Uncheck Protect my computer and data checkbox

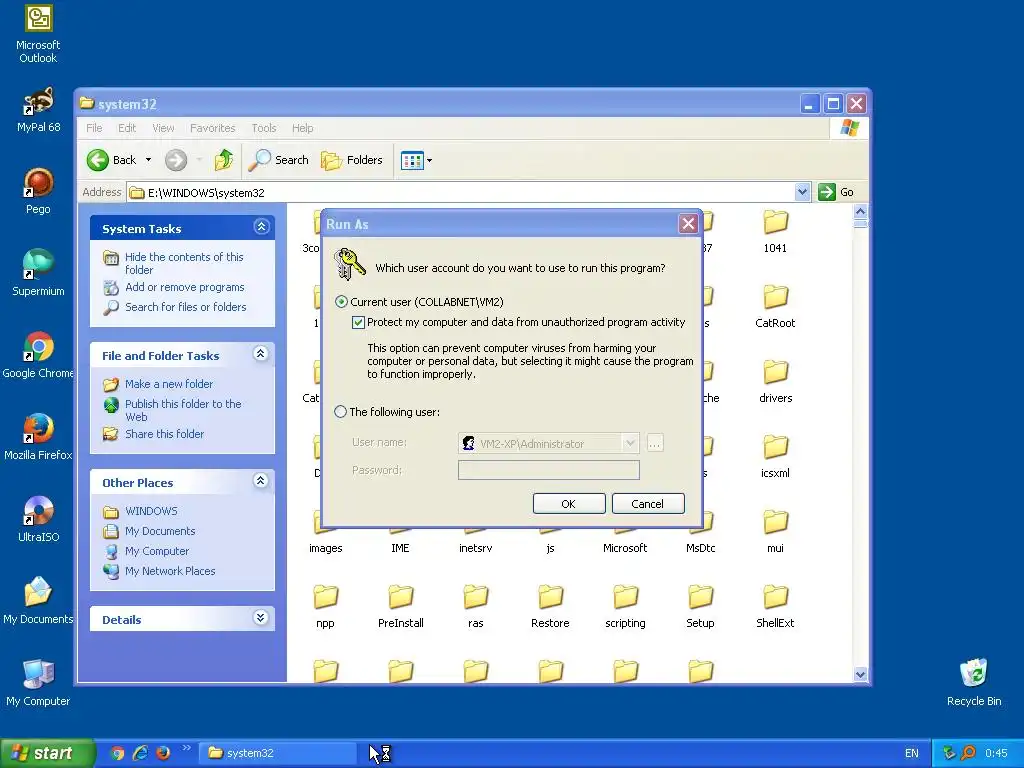(x=358, y=322)
